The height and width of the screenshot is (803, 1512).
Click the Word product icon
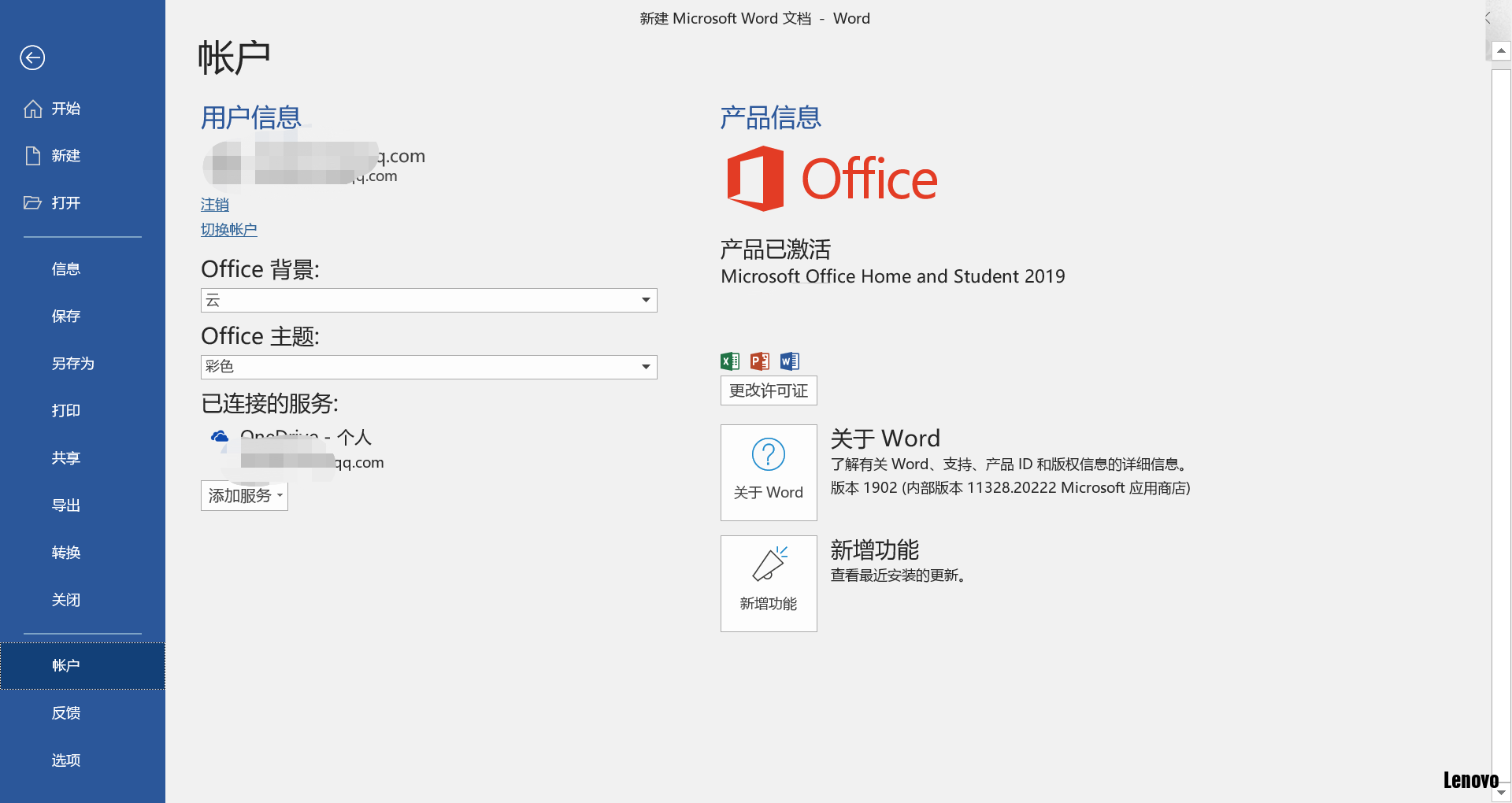click(x=790, y=361)
